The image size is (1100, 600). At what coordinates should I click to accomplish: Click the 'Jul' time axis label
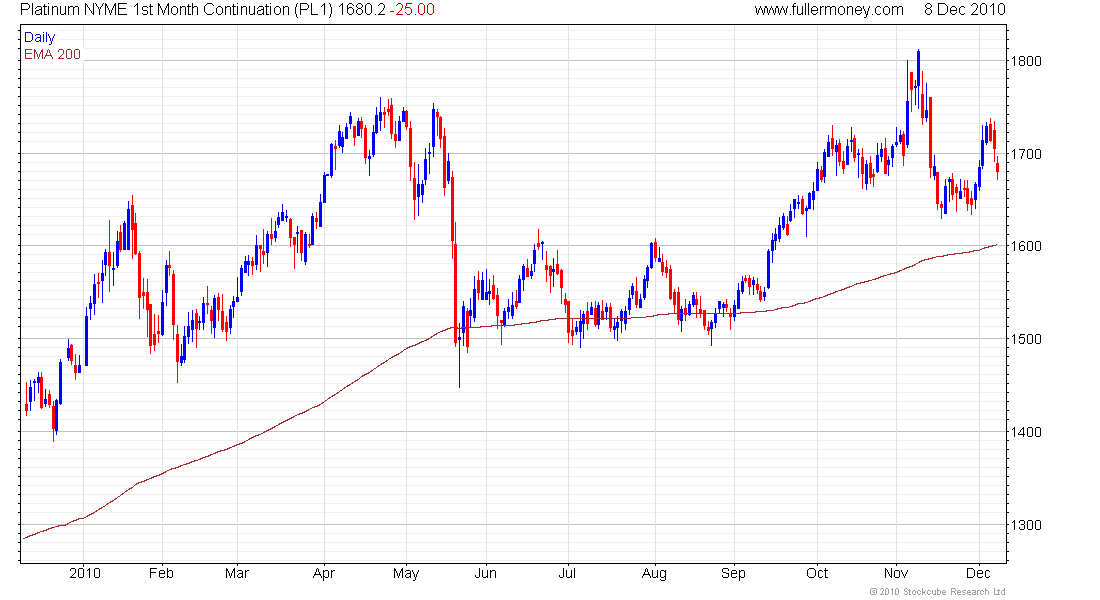tap(567, 573)
